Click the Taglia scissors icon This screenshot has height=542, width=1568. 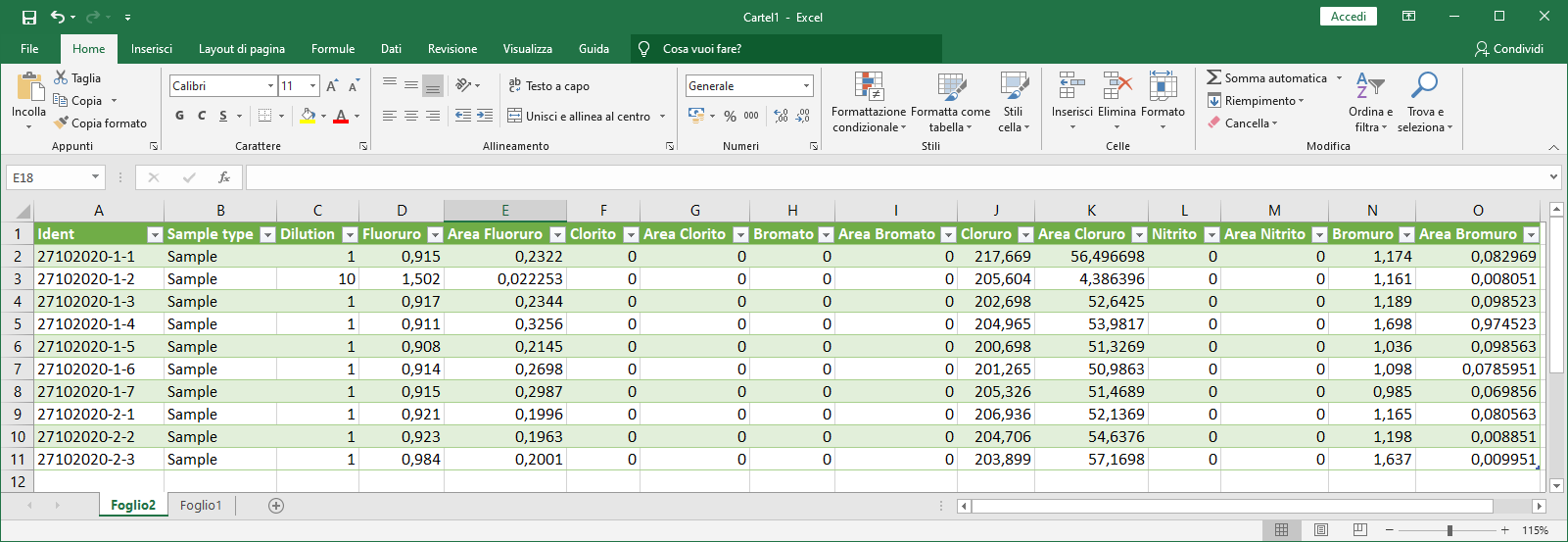[61, 77]
